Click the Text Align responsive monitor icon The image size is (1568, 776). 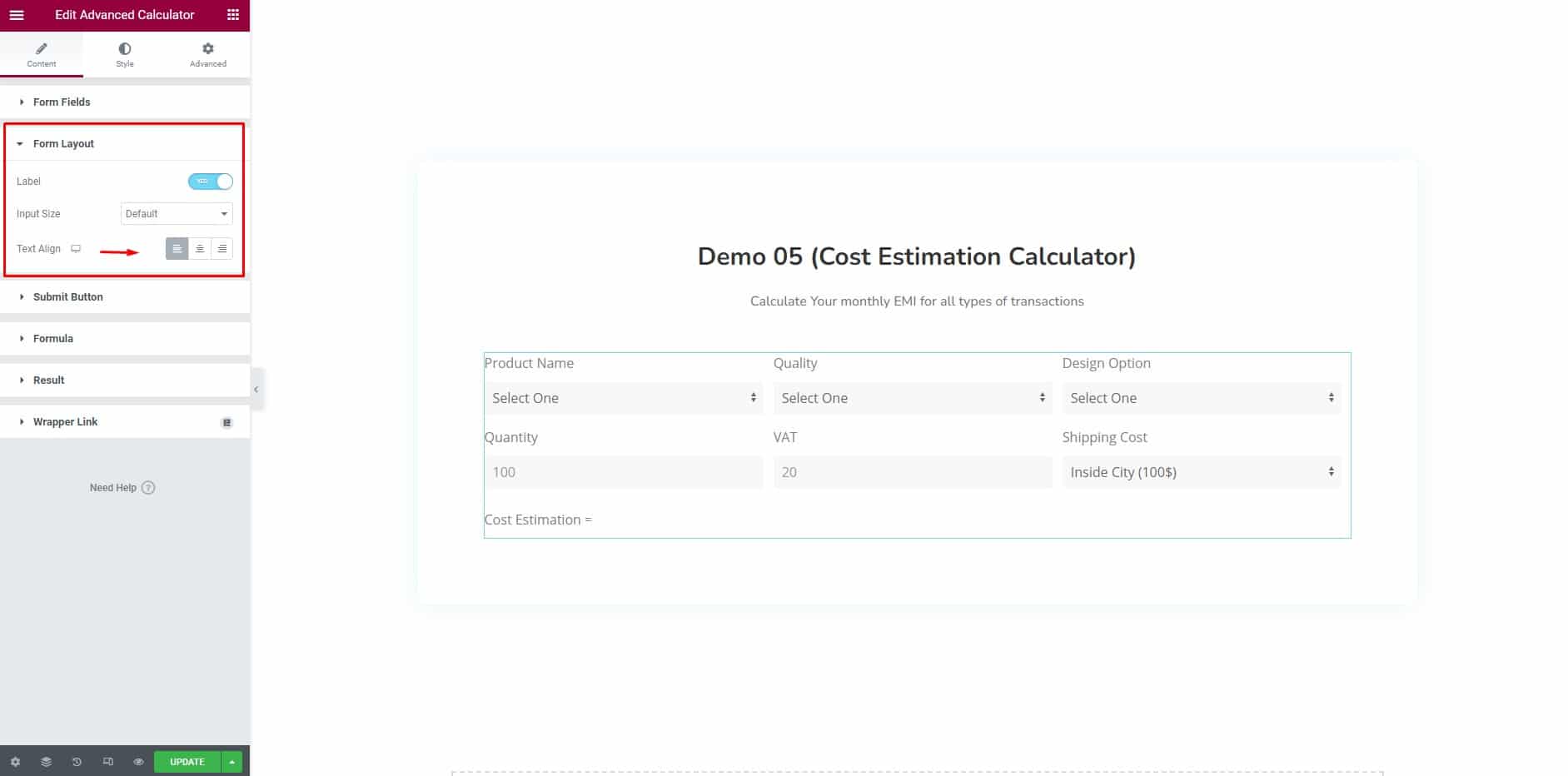75,248
